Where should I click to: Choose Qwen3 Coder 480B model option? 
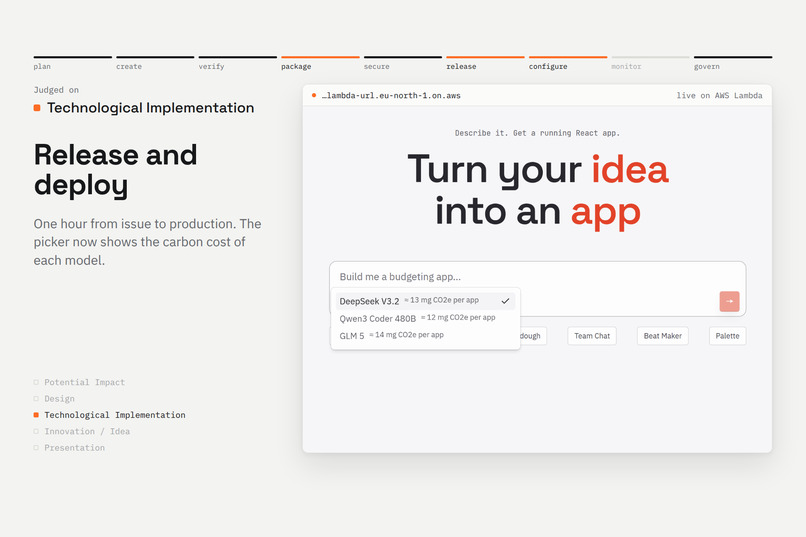click(425, 318)
